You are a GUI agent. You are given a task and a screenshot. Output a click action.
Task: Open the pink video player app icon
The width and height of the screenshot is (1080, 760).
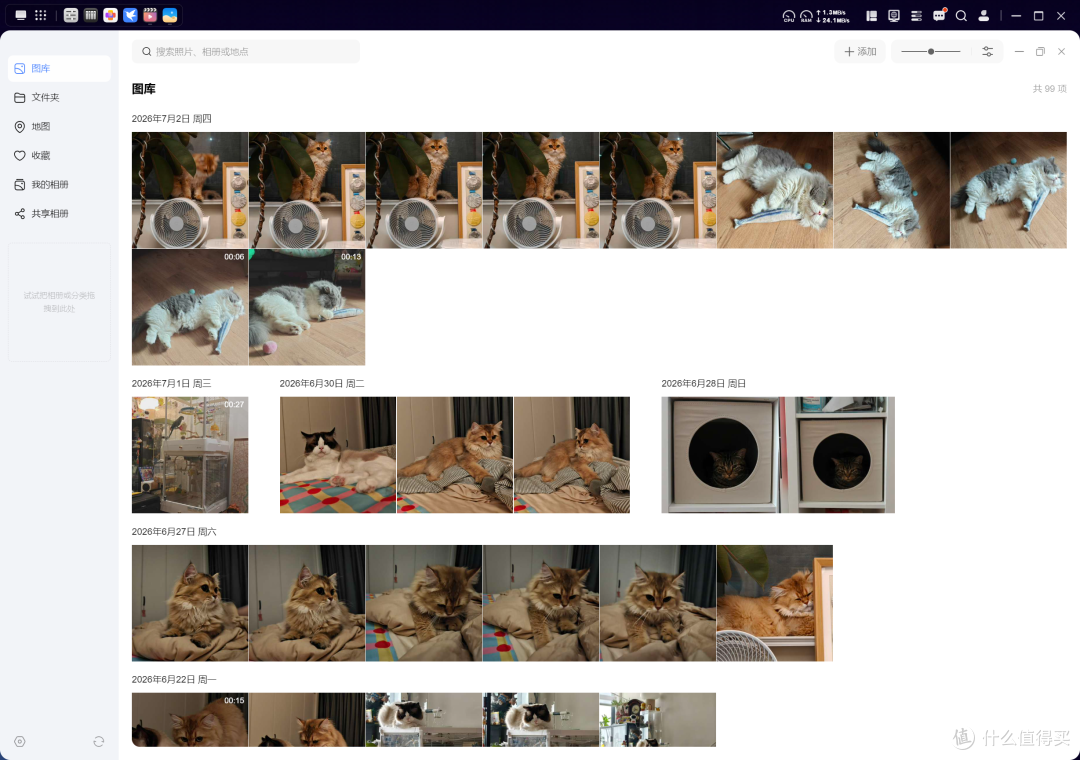pyautogui.click(x=149, y=15)
